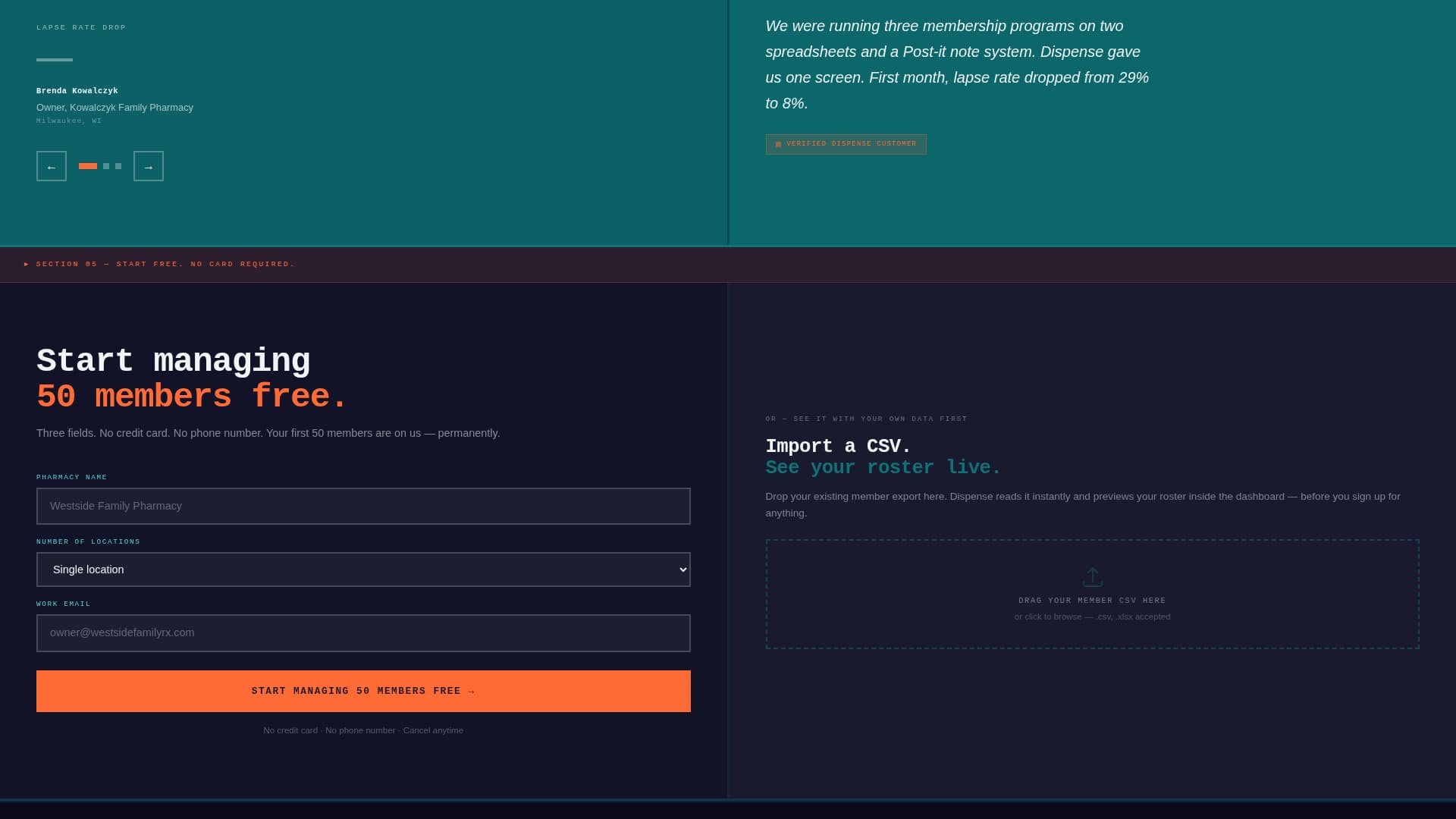Click Start Managing 50 Members Free button
This screenshot has width=1456, height=819.
[363, 691]
